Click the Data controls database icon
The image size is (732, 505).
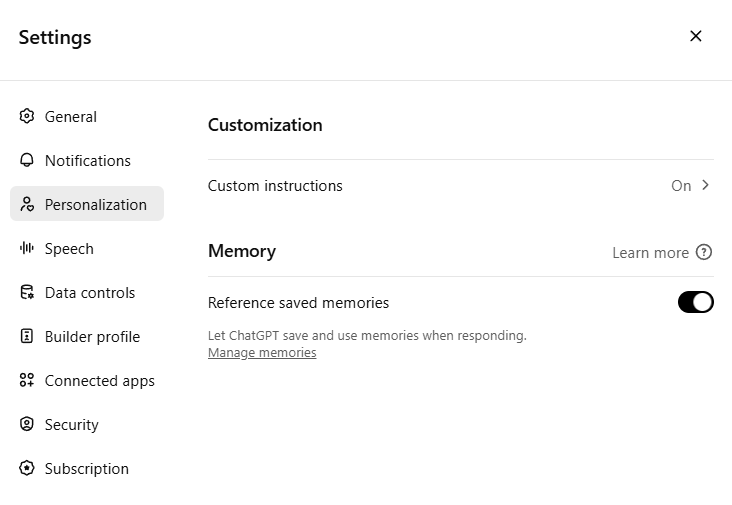[x=27, y=292]
